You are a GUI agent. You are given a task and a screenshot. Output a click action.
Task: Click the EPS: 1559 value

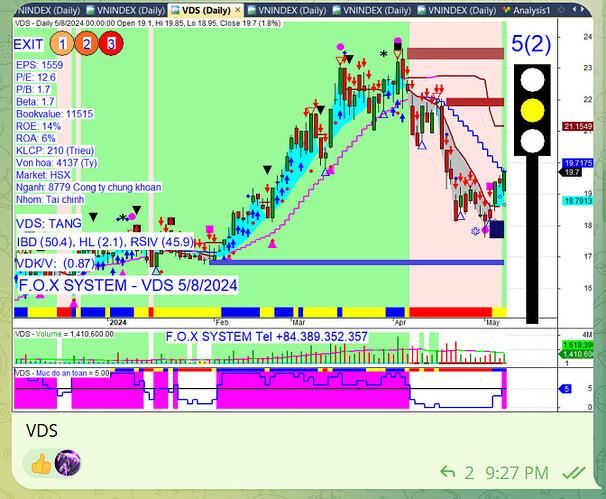[x=39, y=65]
